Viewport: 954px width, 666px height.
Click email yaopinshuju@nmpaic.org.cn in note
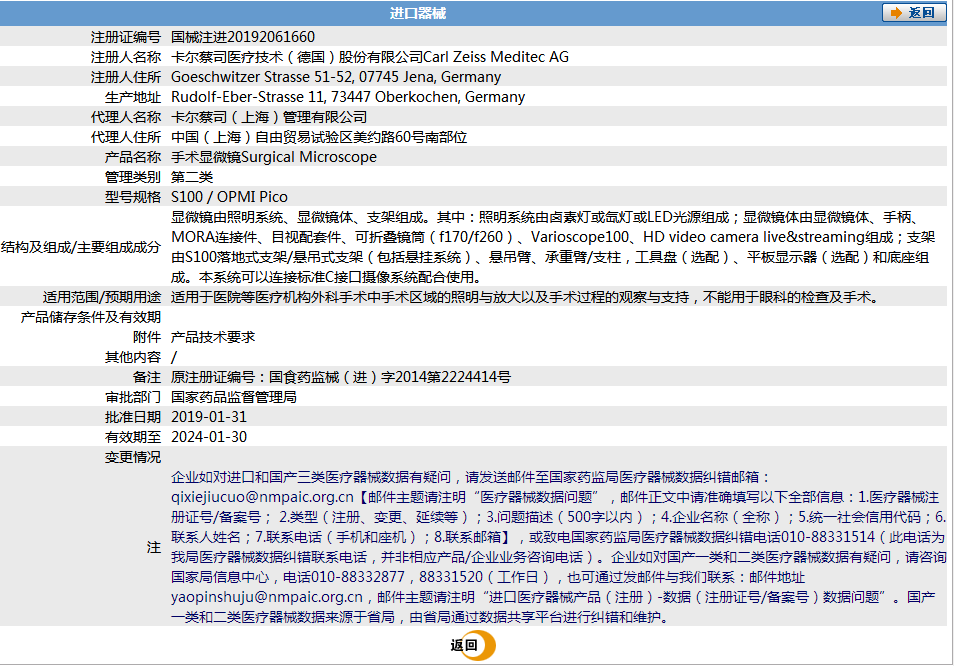[266, 597]
